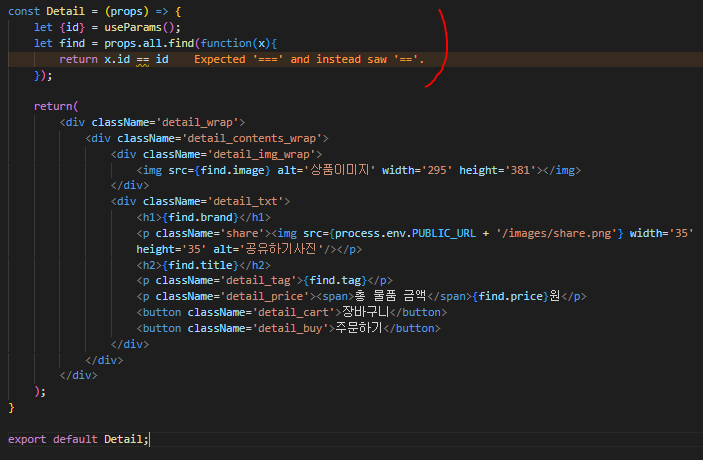This screenshot has width=703, height=460.
Task: Click the height value '381'
Action: [520, 170]
